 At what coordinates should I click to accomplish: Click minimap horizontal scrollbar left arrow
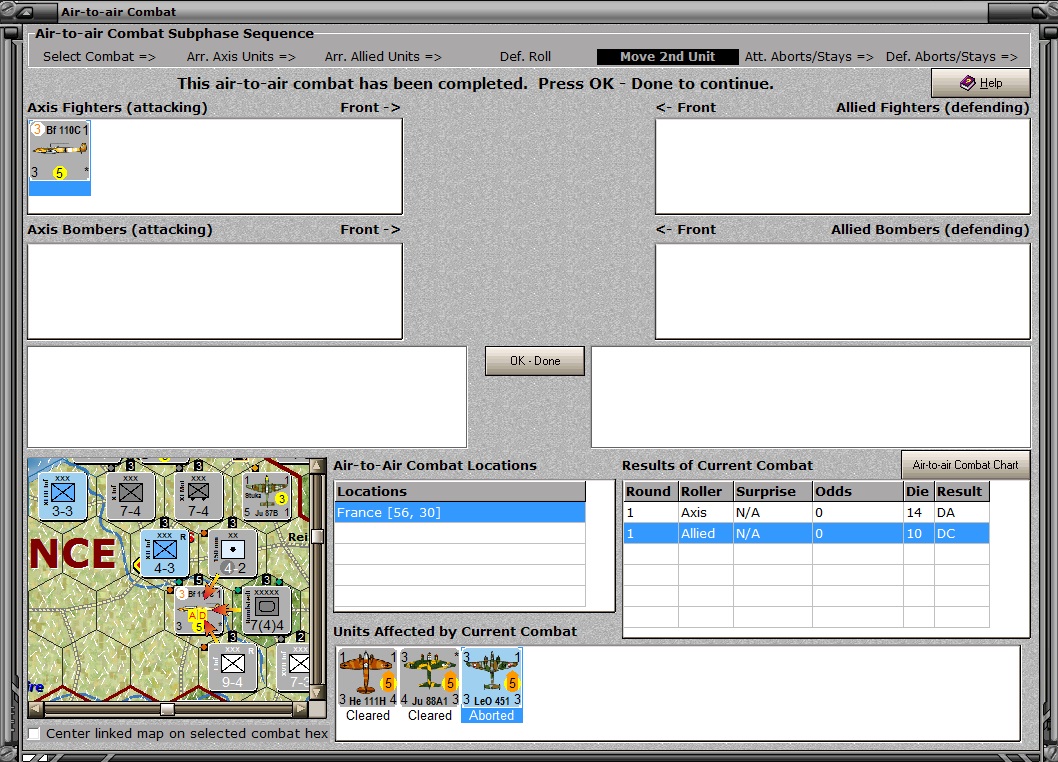pyautogui.click(x=36, y=709)
